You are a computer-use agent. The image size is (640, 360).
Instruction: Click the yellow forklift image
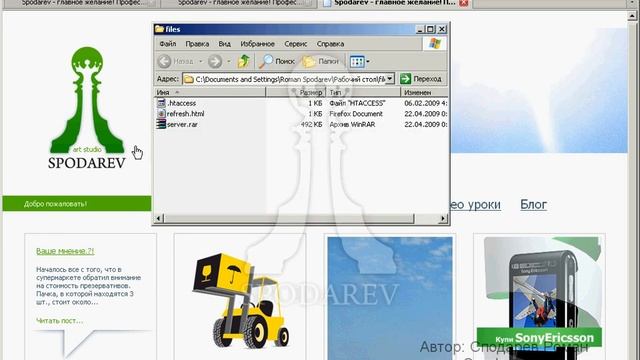click(240, 300)
